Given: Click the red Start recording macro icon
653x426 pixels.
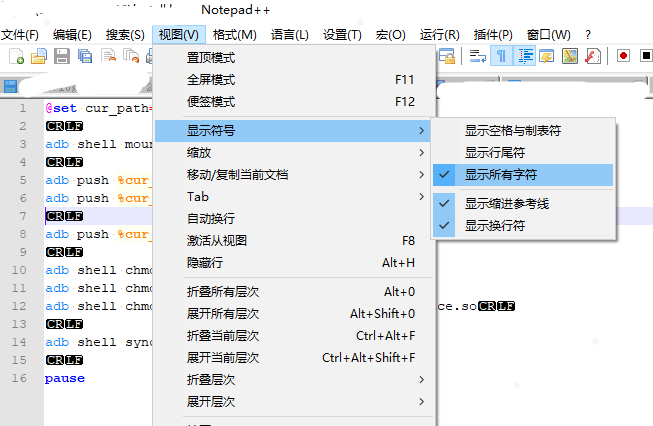Looking at the screenshot, I should (x=623, y=56).
